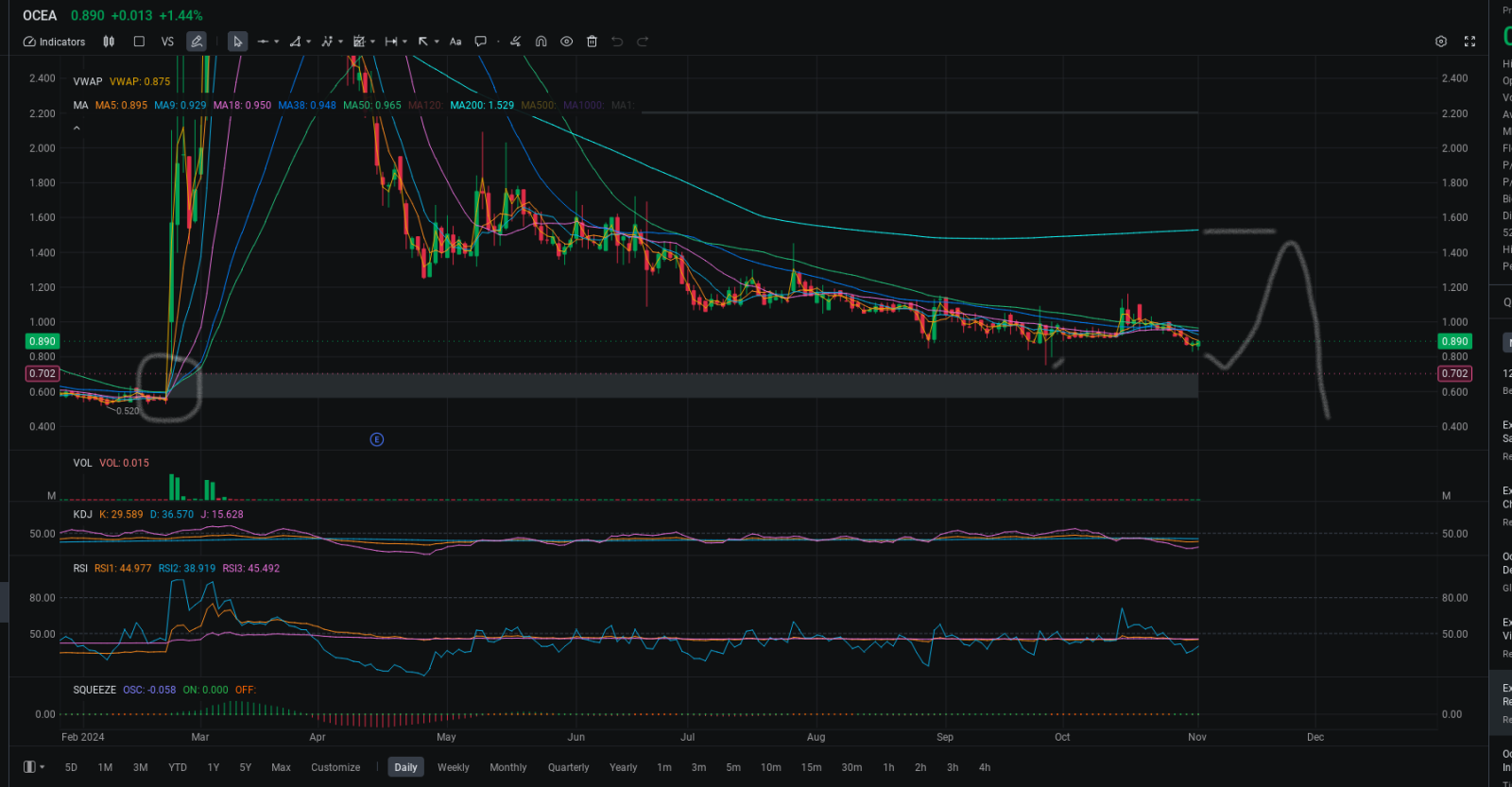1512x787 pixels.
Task: Select the horizontal line drawing tool
Action: 263,42
